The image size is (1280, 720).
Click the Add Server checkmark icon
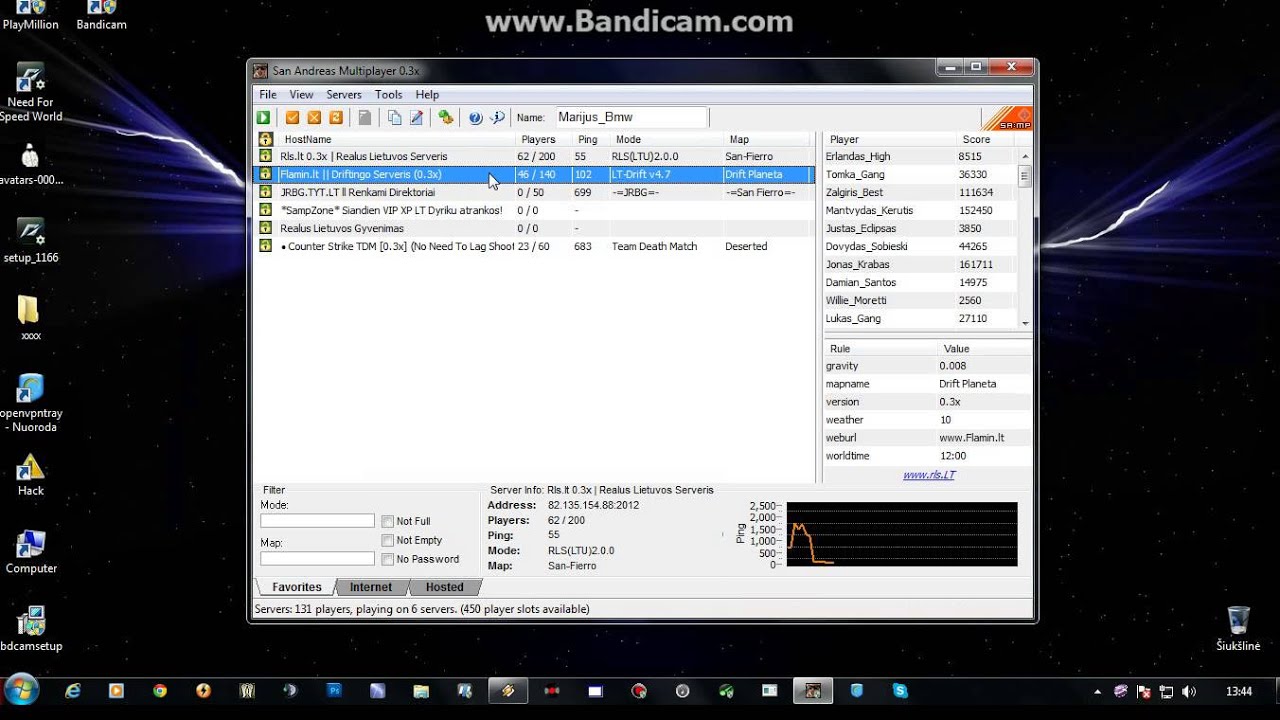click(x=292, y=118)
